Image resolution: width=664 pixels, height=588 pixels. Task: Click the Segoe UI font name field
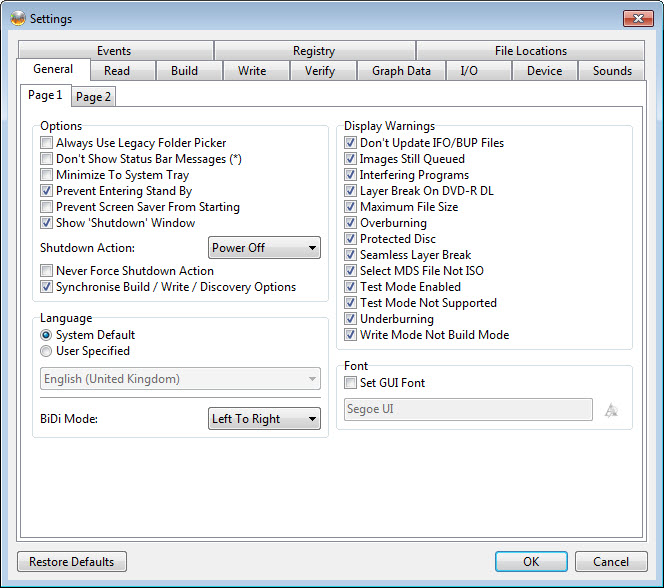(468, 409)
